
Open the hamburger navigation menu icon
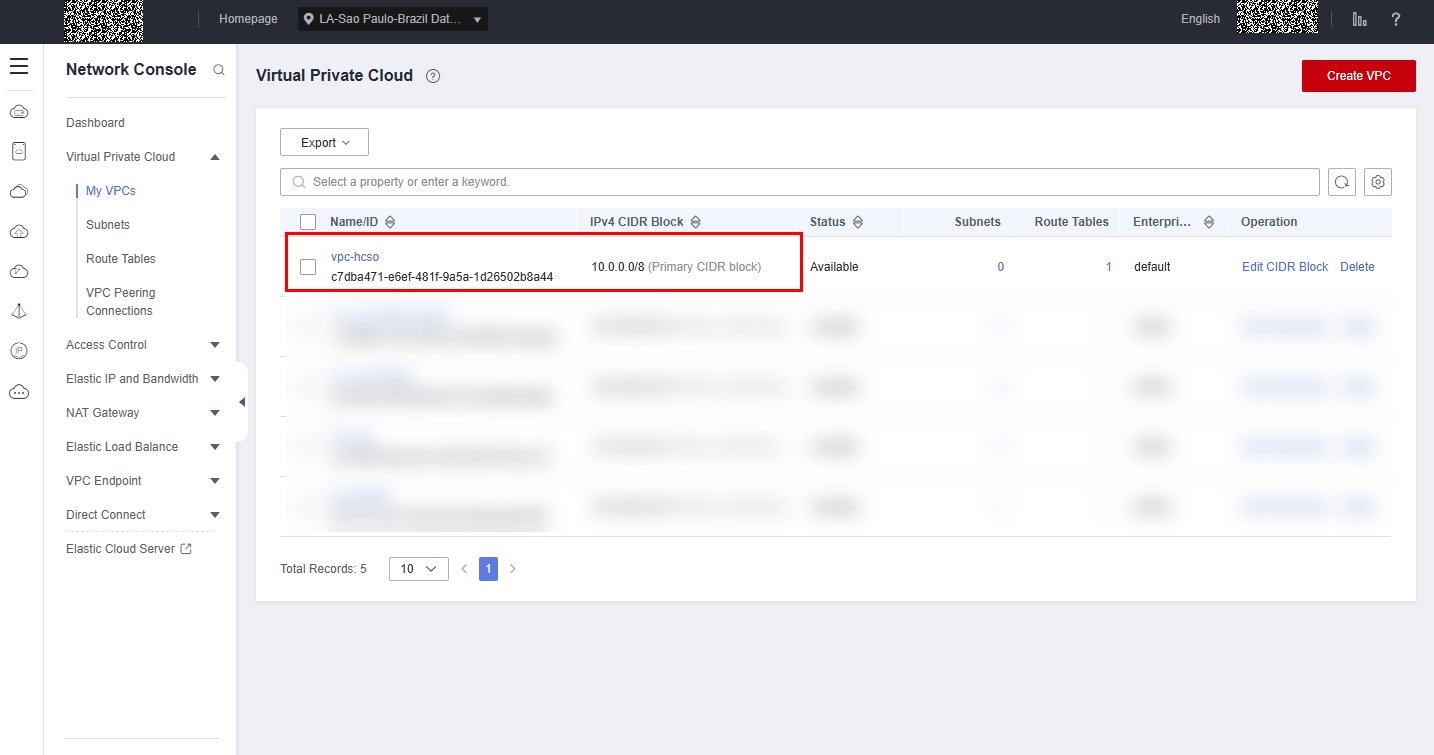click(19, 67)
